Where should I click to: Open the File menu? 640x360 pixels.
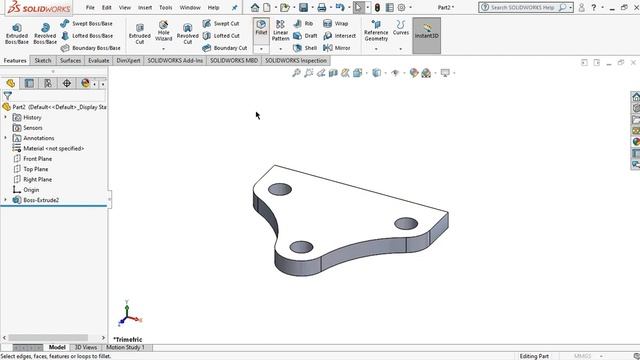click(x=90, y=7)
